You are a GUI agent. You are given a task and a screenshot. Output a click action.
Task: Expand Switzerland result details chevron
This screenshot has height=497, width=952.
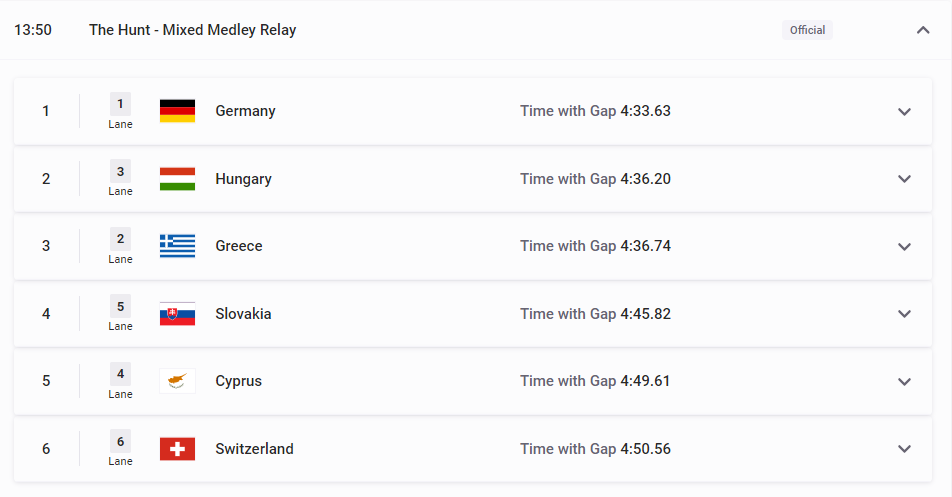tap(905, 449)
